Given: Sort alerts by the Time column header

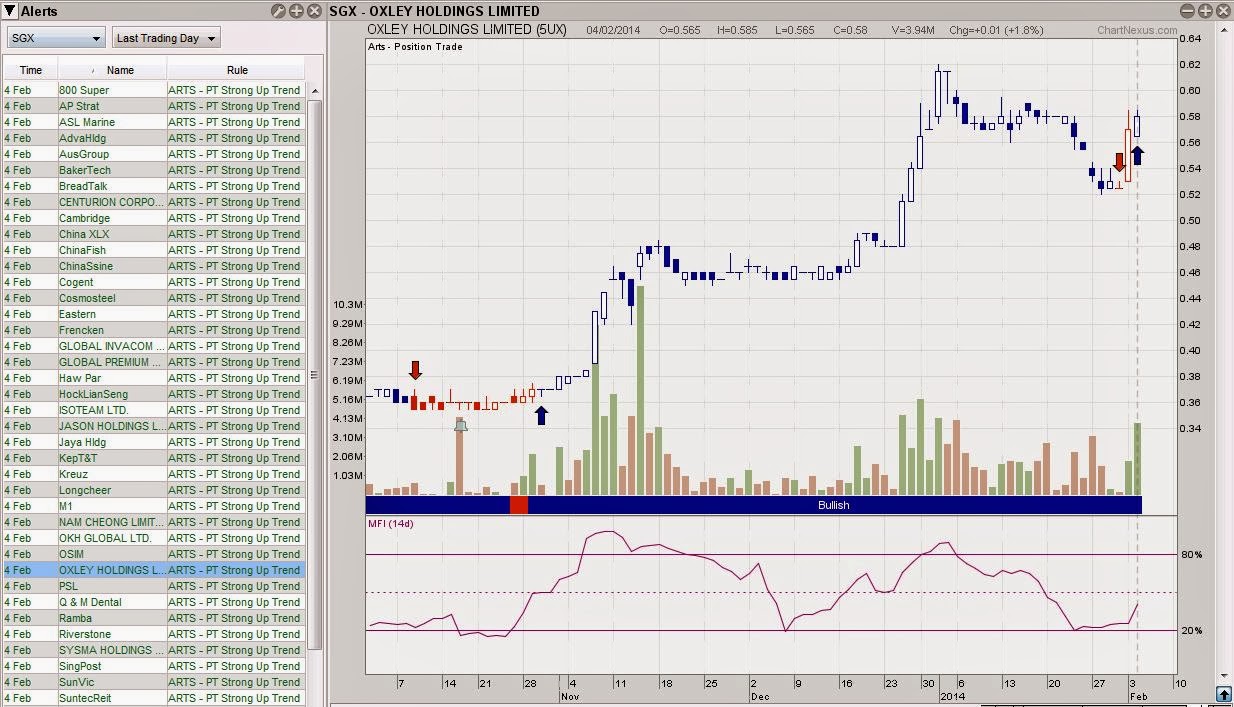Looking at the screenshot, I should (x=31, y=69).
